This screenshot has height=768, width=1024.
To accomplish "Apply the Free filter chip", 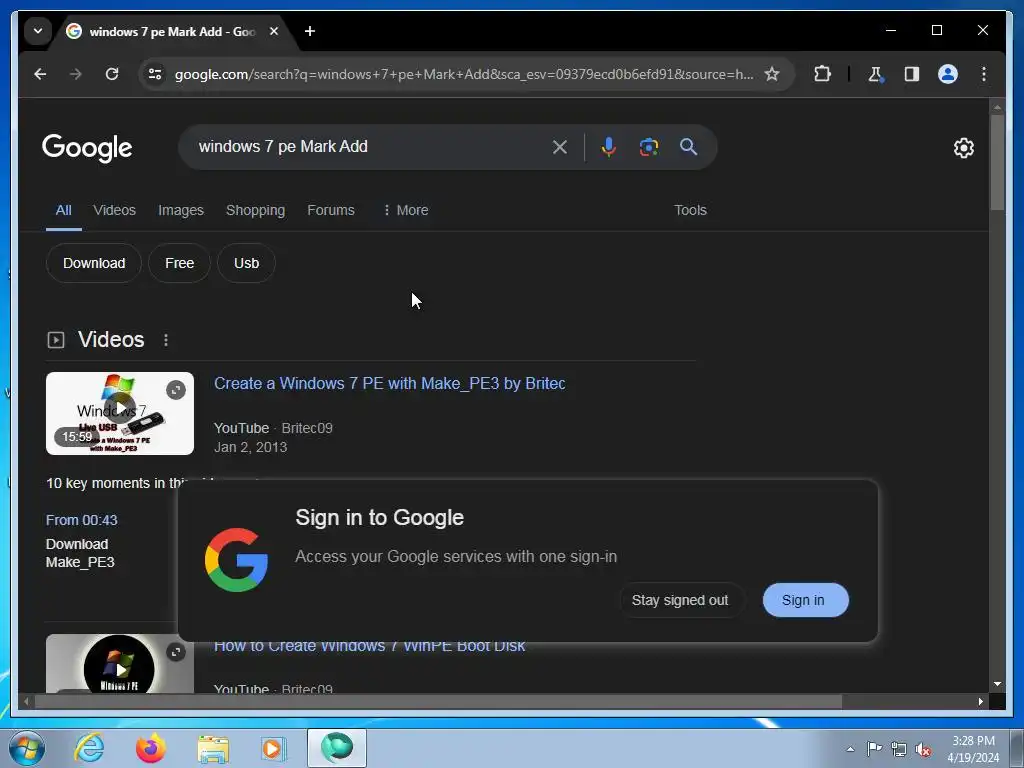I will (x=180, y=263).
